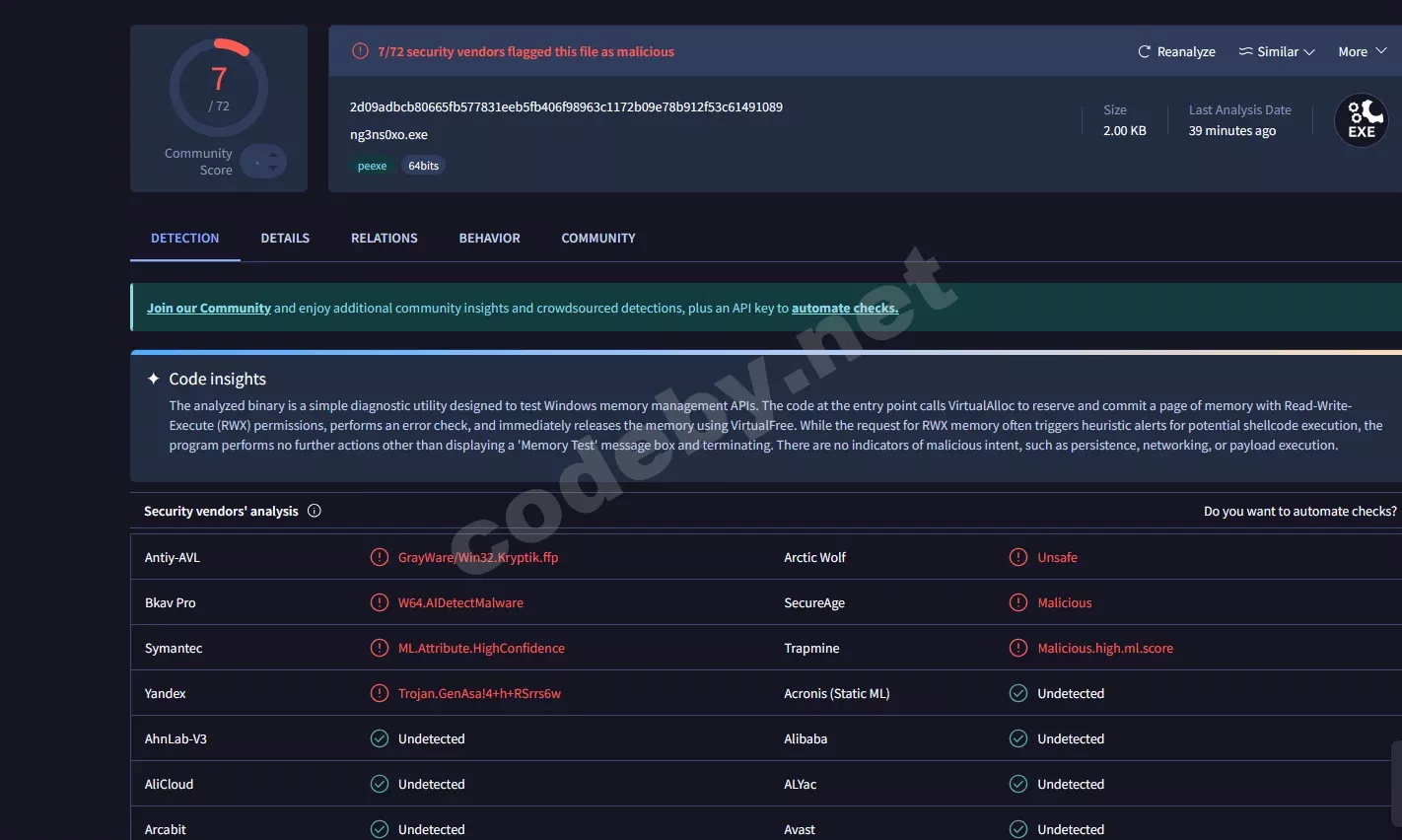Click the Size value 2.00 KB
Image resolution: width=1402 pixels, height=840 pixels.
coord(1125,130)
